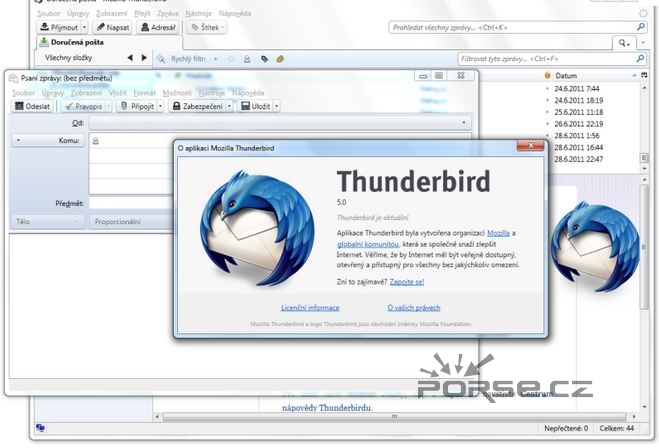659x448 pixels.
Task: Open Formát menu in compose window
Action: click(144, 93)
